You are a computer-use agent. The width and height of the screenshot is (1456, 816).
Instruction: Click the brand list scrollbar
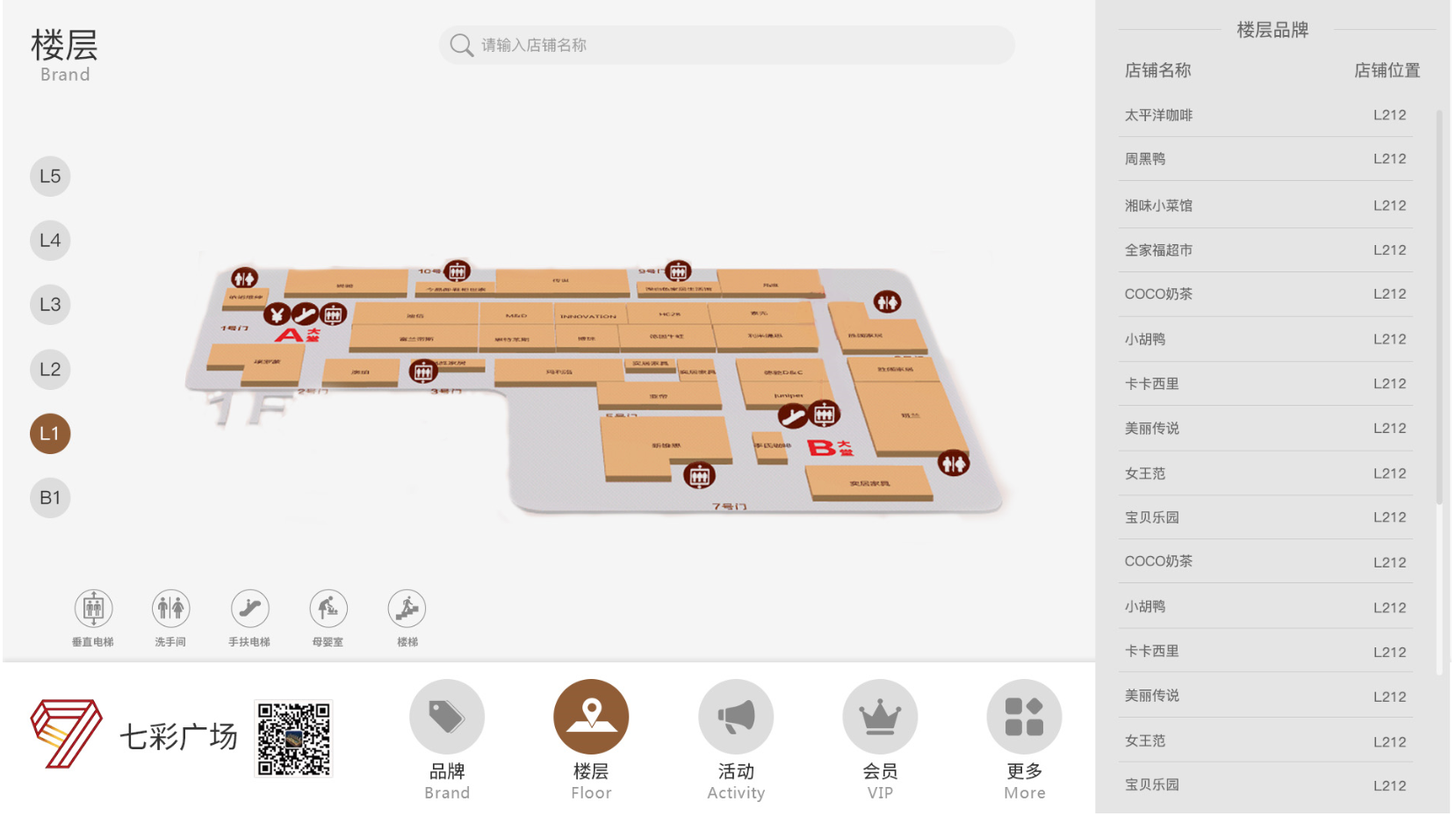pyautogui.click(x=1439, y=307)
